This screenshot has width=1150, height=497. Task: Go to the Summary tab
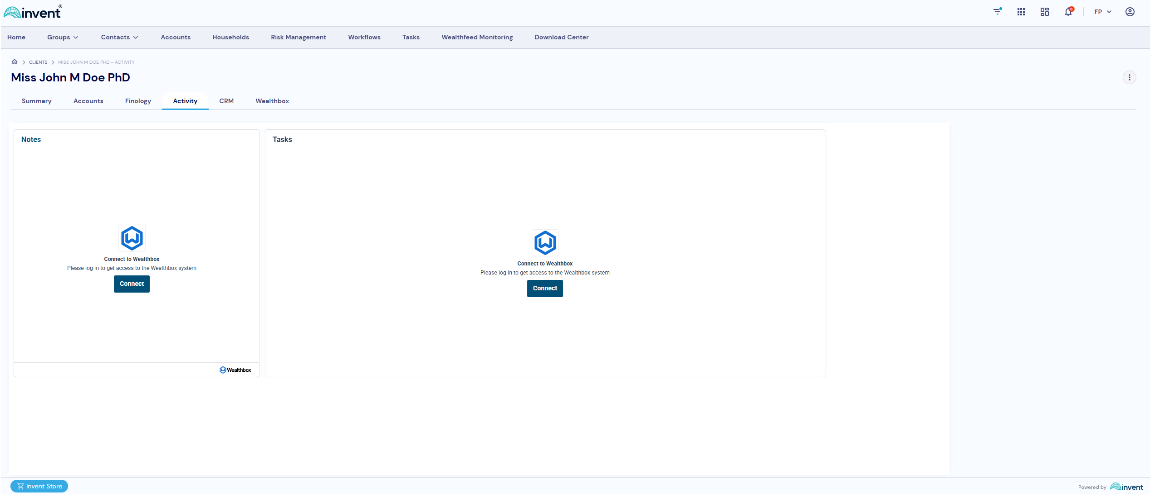(36, 101)
